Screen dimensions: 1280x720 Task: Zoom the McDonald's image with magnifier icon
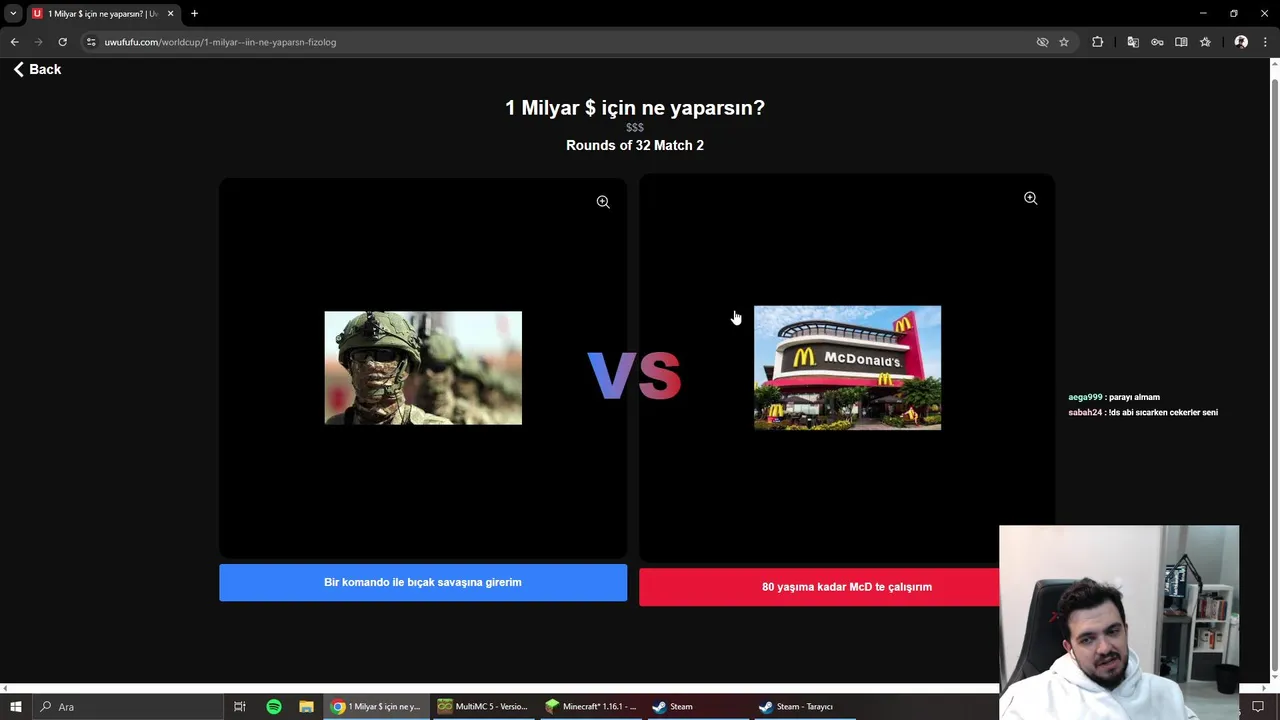pyautogui.click(x=1030, y=198)
